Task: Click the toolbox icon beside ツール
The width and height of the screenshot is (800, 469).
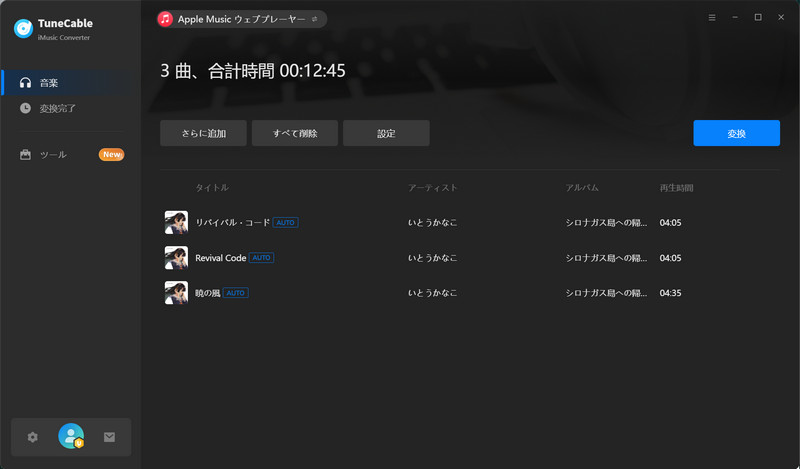Action: coord(26,155)
